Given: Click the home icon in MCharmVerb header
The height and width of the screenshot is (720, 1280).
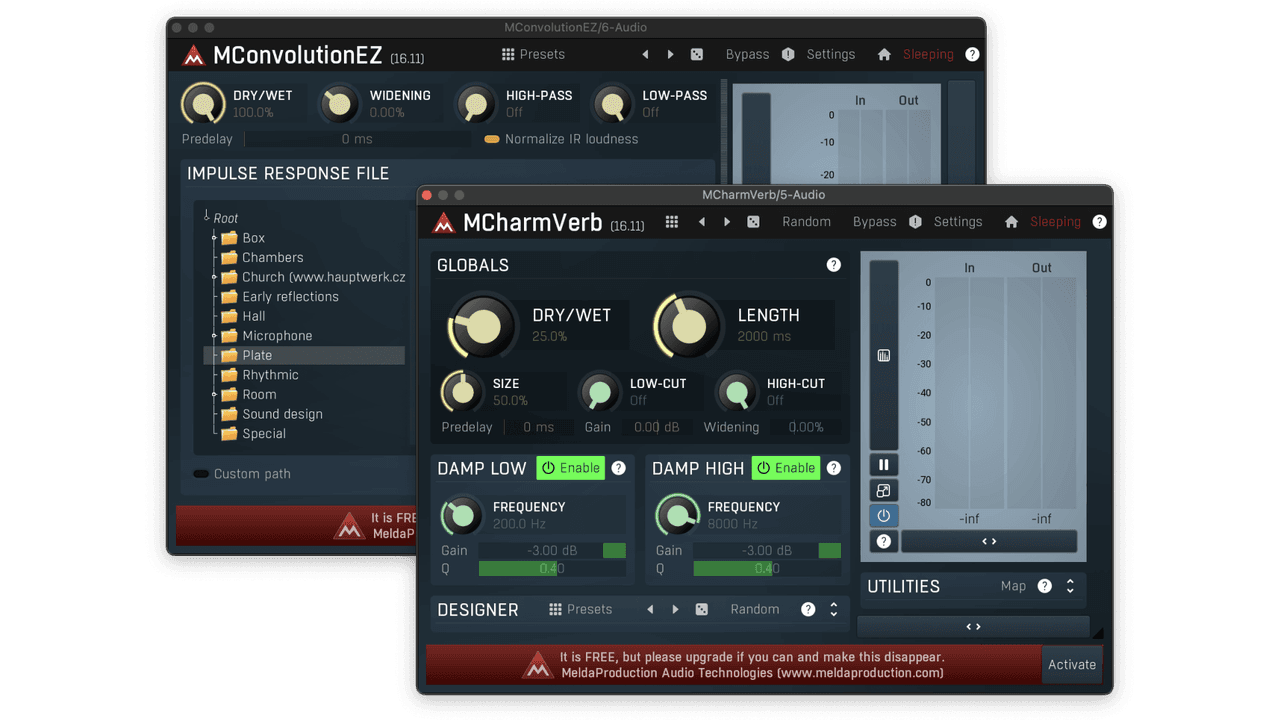Looking at the screenshot, I should click(1011, 221).
